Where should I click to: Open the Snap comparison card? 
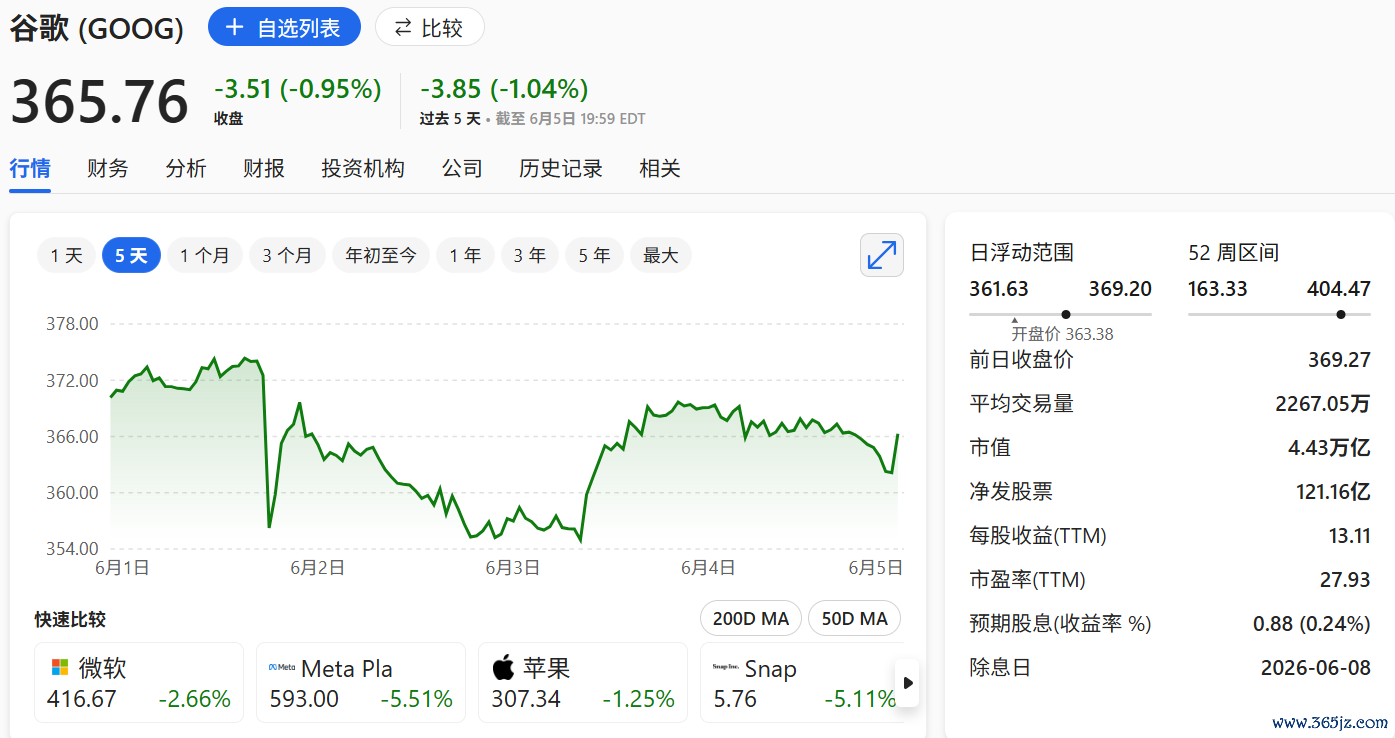tap(801, 682)
